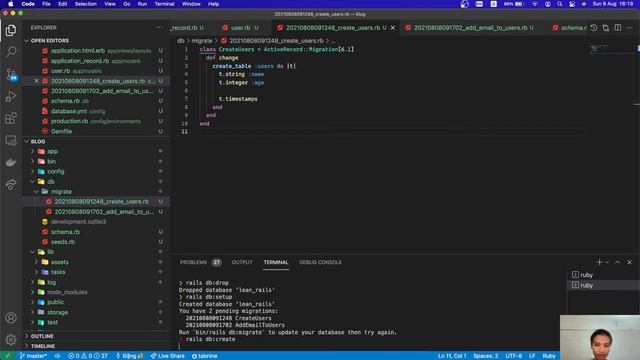Close the terminal panel

point(629,262)
